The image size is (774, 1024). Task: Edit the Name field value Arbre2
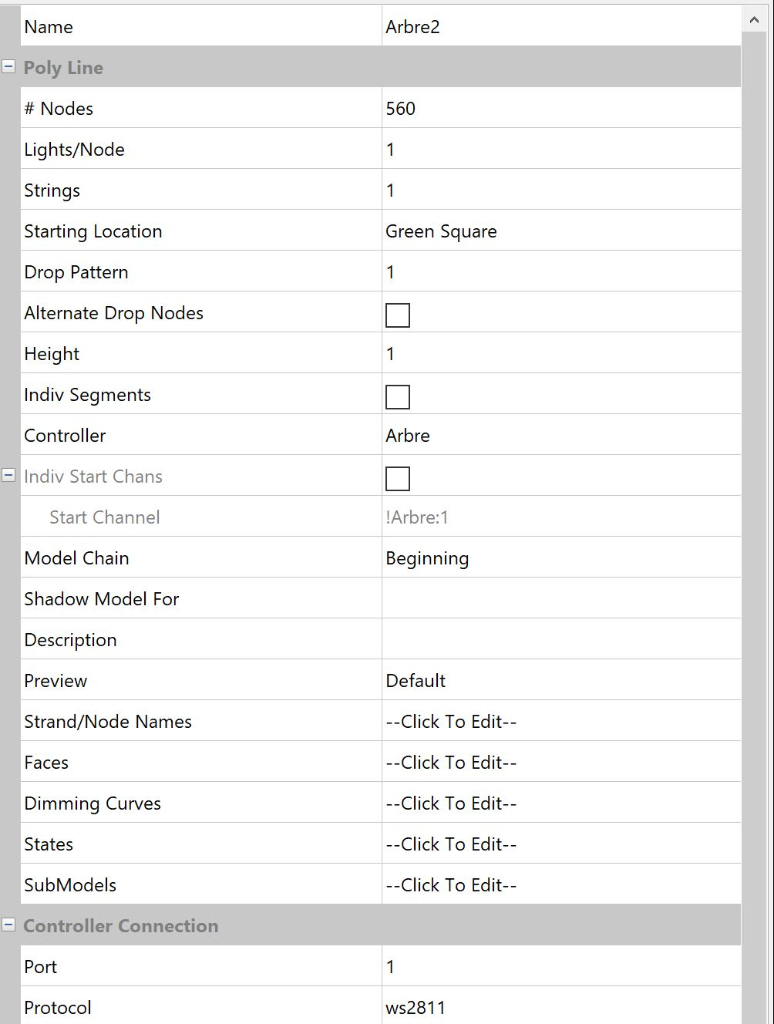560,27
